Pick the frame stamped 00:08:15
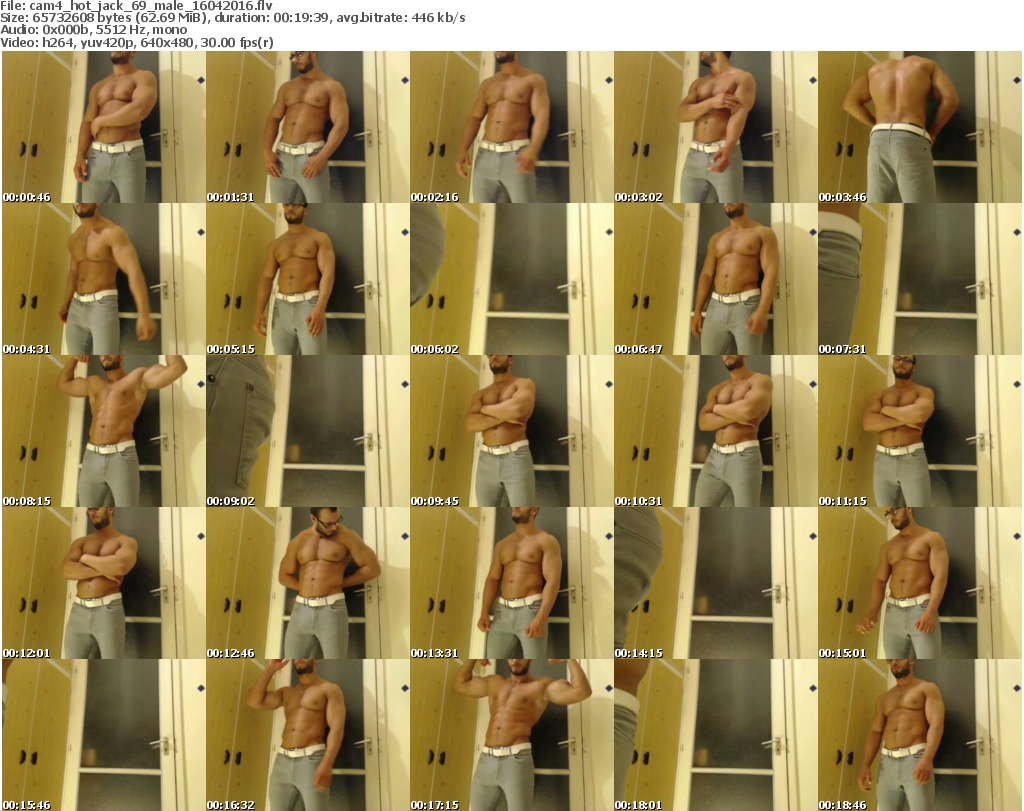Screen dimensions: 1024x811 click(x=104, y=432)
